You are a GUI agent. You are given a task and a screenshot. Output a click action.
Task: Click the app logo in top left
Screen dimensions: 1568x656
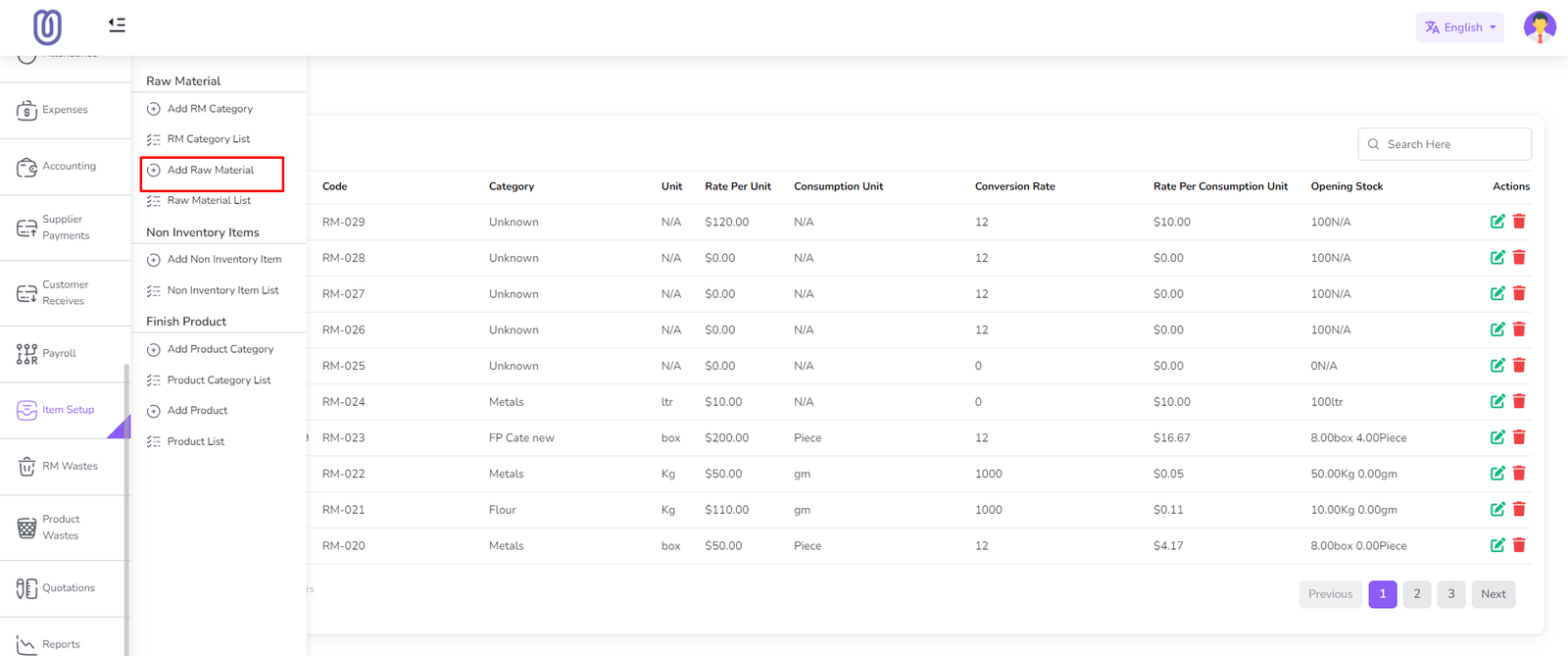coord(47,26)
